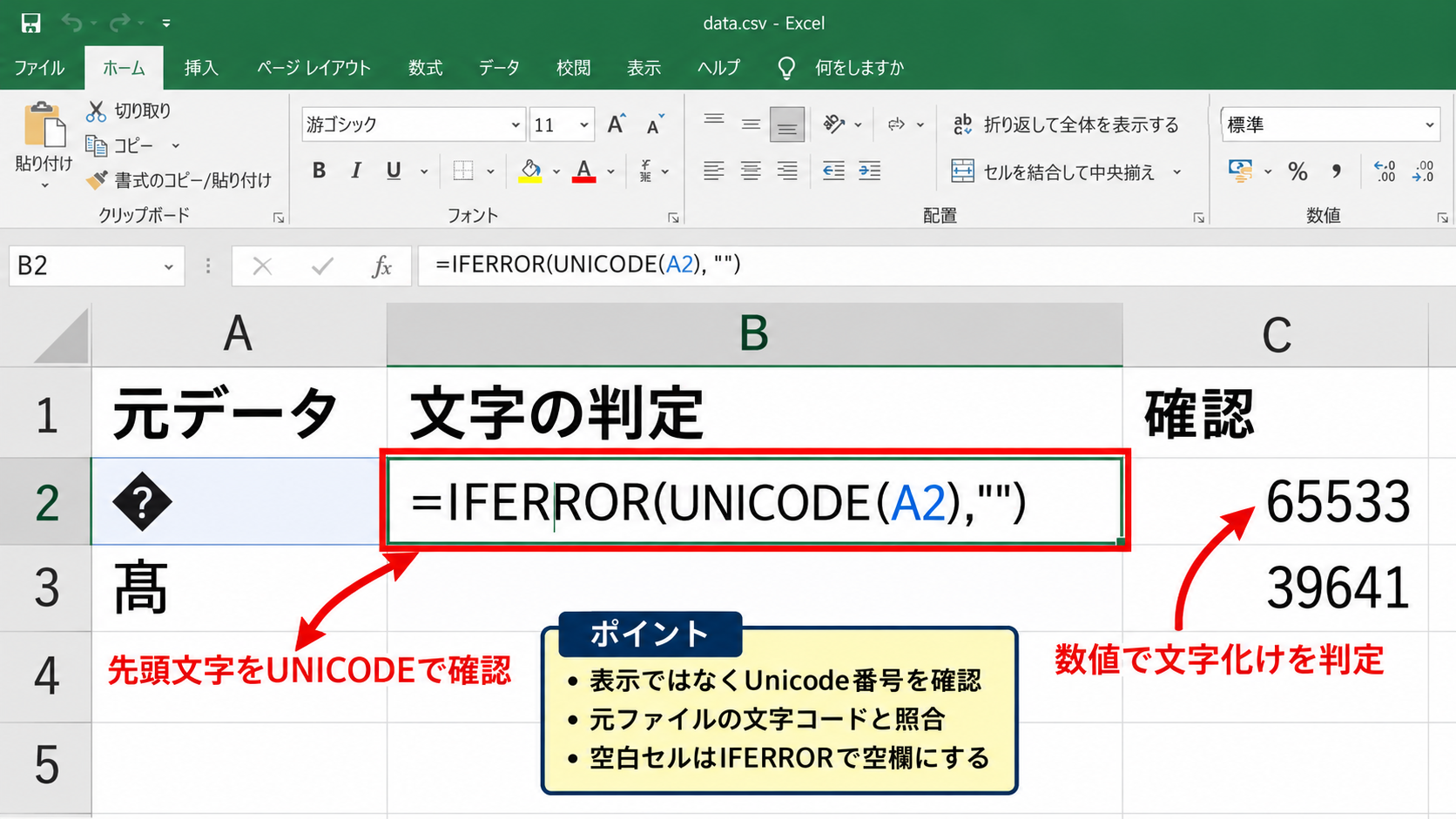Toggle 折り返して全体を表示する wrap text
Viewport: 1456px width, 819px height.
(x=1066, y=124)
